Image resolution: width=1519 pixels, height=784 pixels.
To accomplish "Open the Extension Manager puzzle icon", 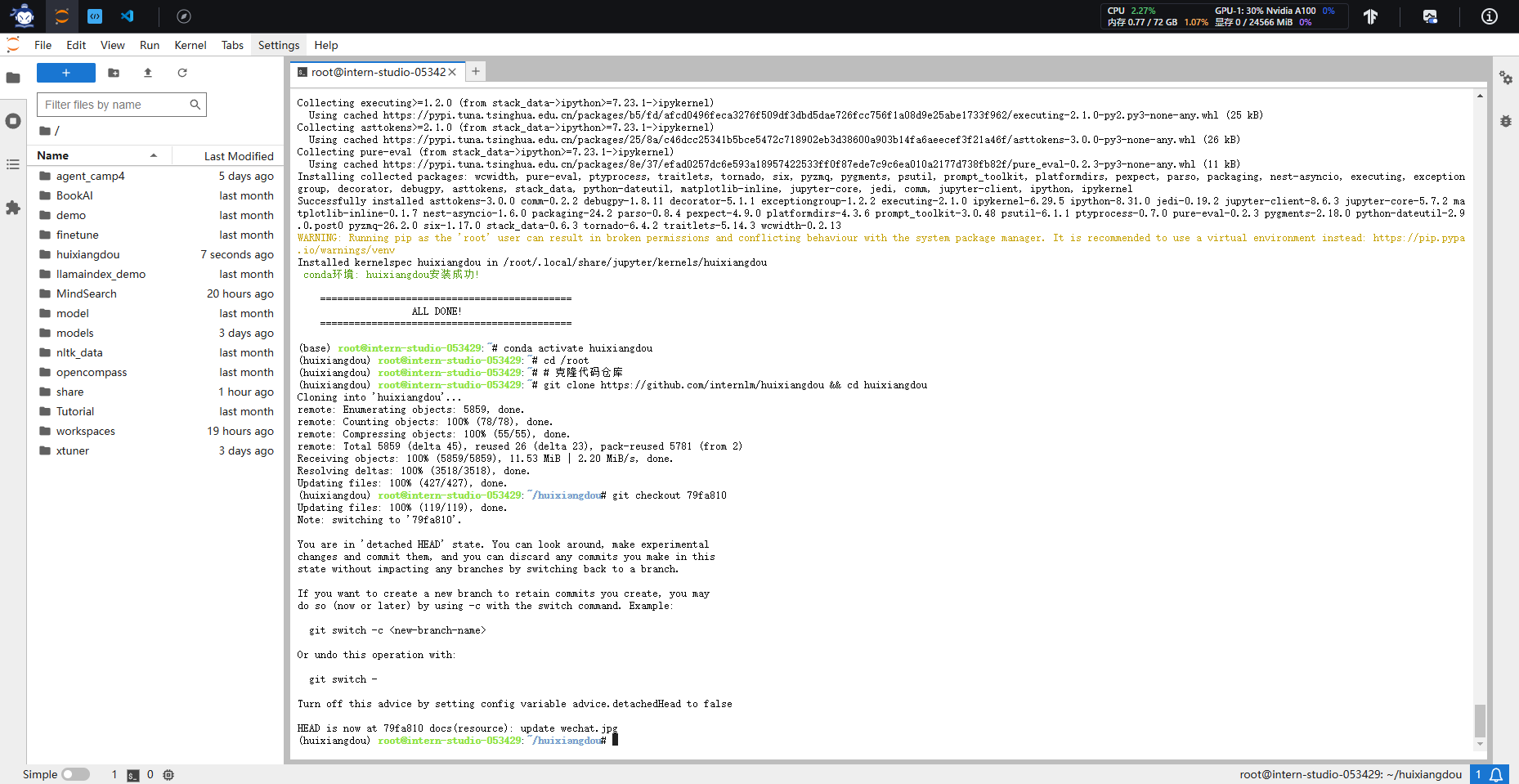I will pyautogui.click(x=13, y=208).
